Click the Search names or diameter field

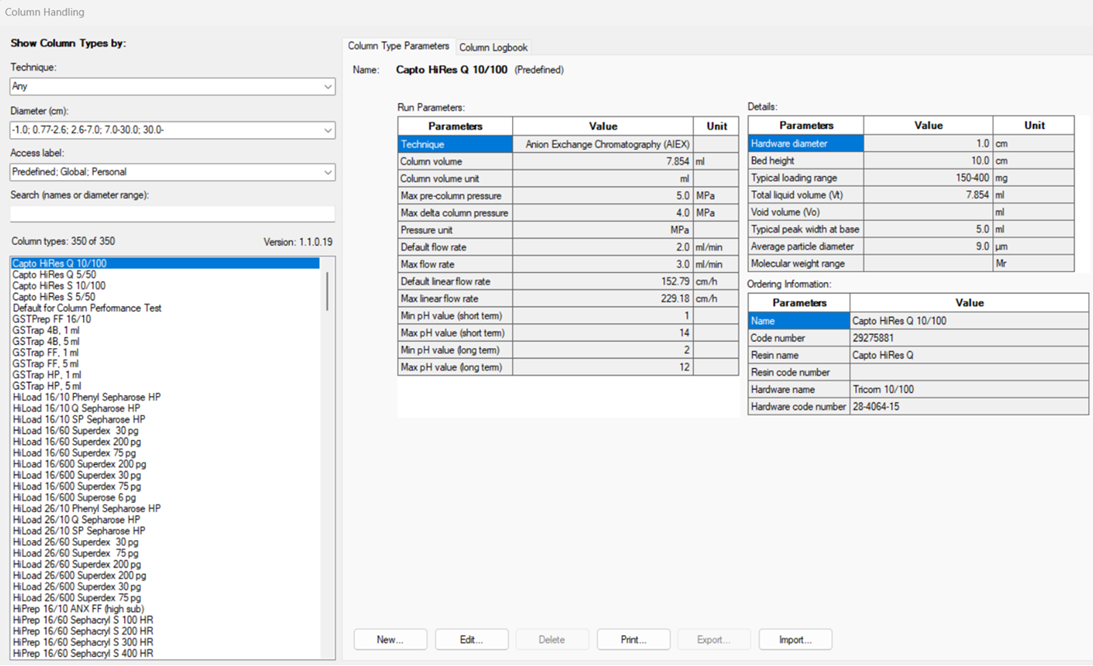point(172,214)
